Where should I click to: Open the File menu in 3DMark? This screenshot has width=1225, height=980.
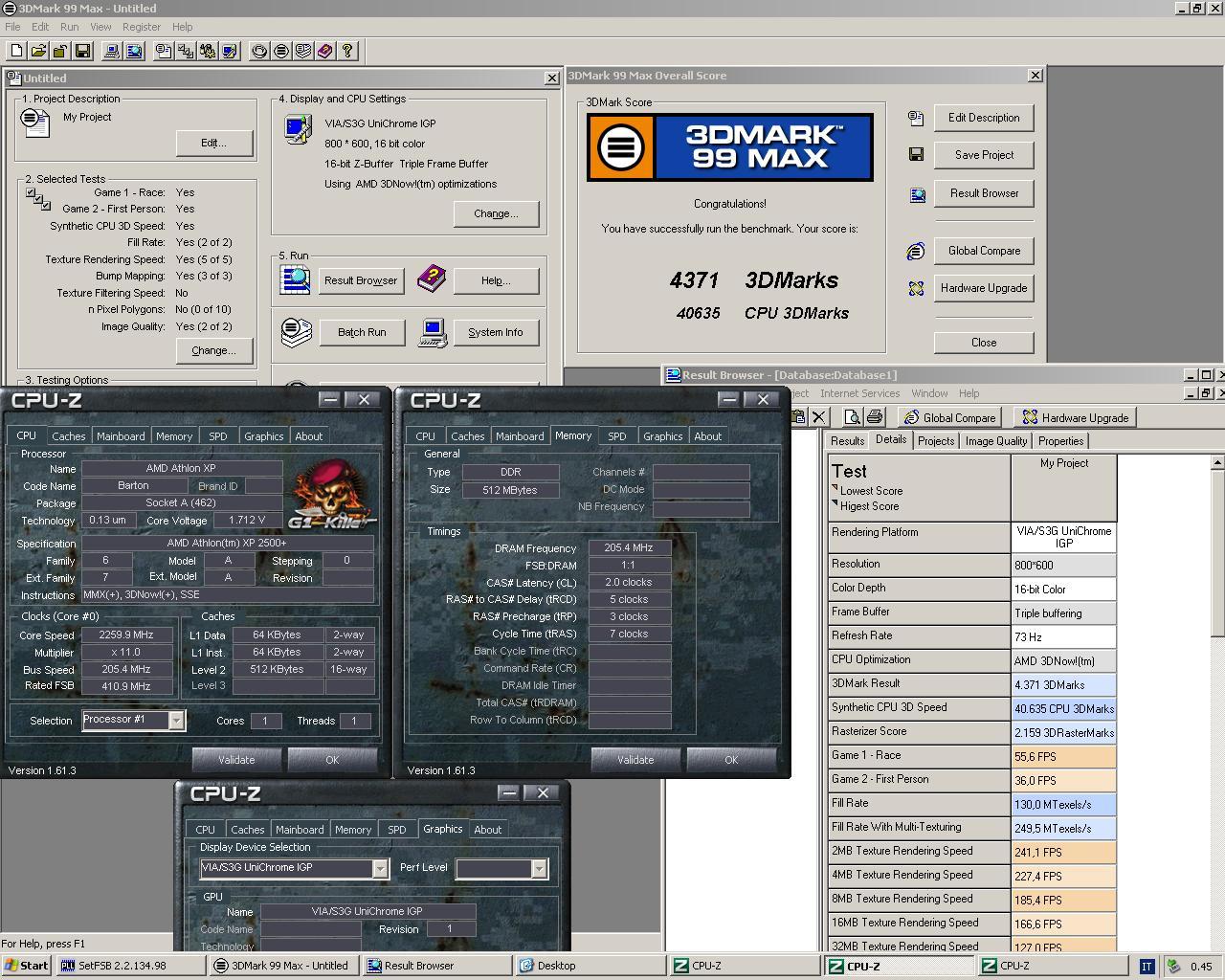point(12,27)
